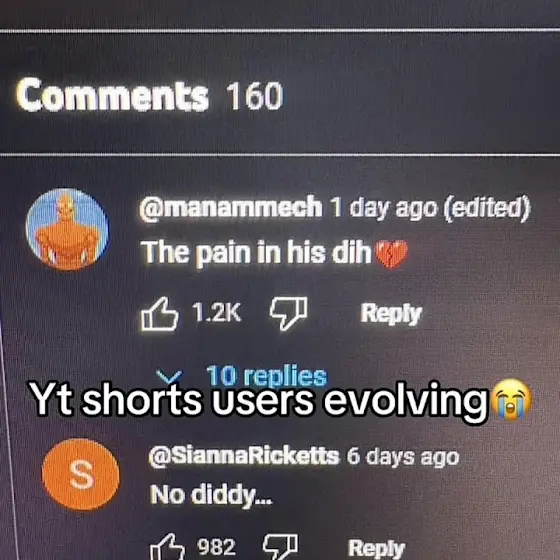Expand the 10 replies chevron arrow
This screenshot has height=560, width=560.
[x=169, y=376]
